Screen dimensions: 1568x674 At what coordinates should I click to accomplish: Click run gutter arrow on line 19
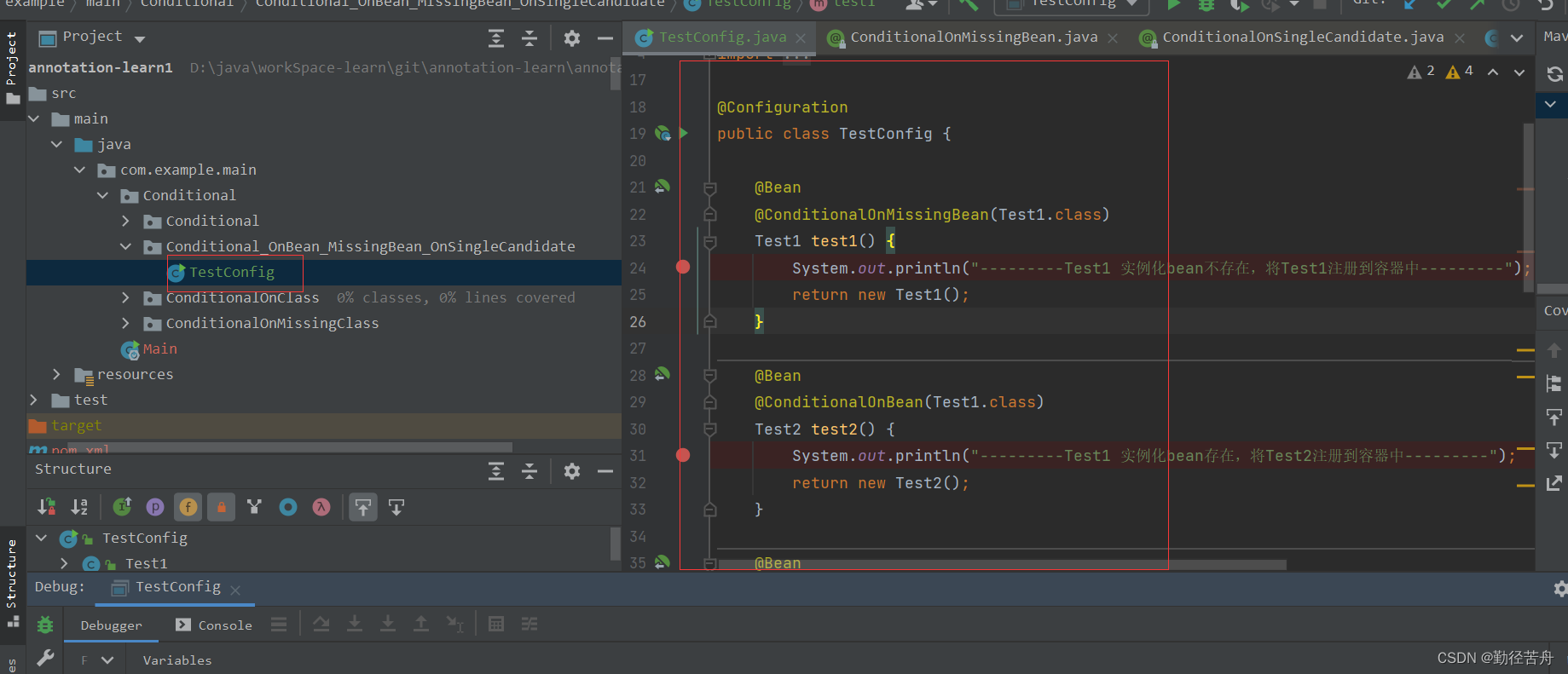point(684,133)
